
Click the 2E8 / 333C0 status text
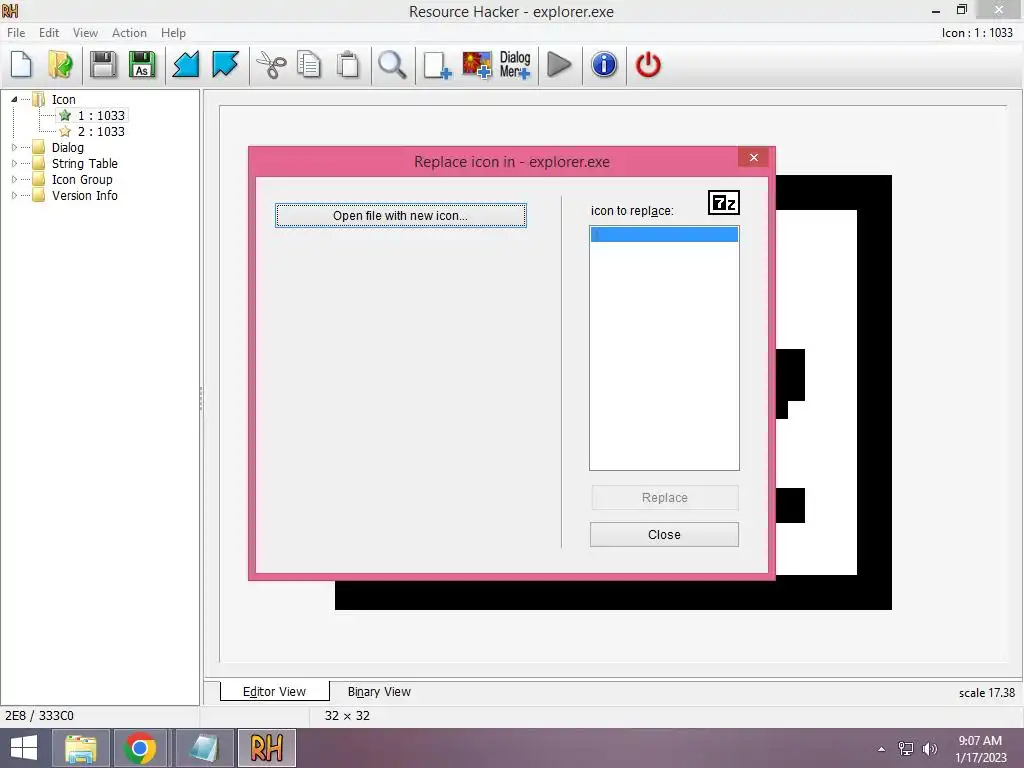(x=39, y=716)
